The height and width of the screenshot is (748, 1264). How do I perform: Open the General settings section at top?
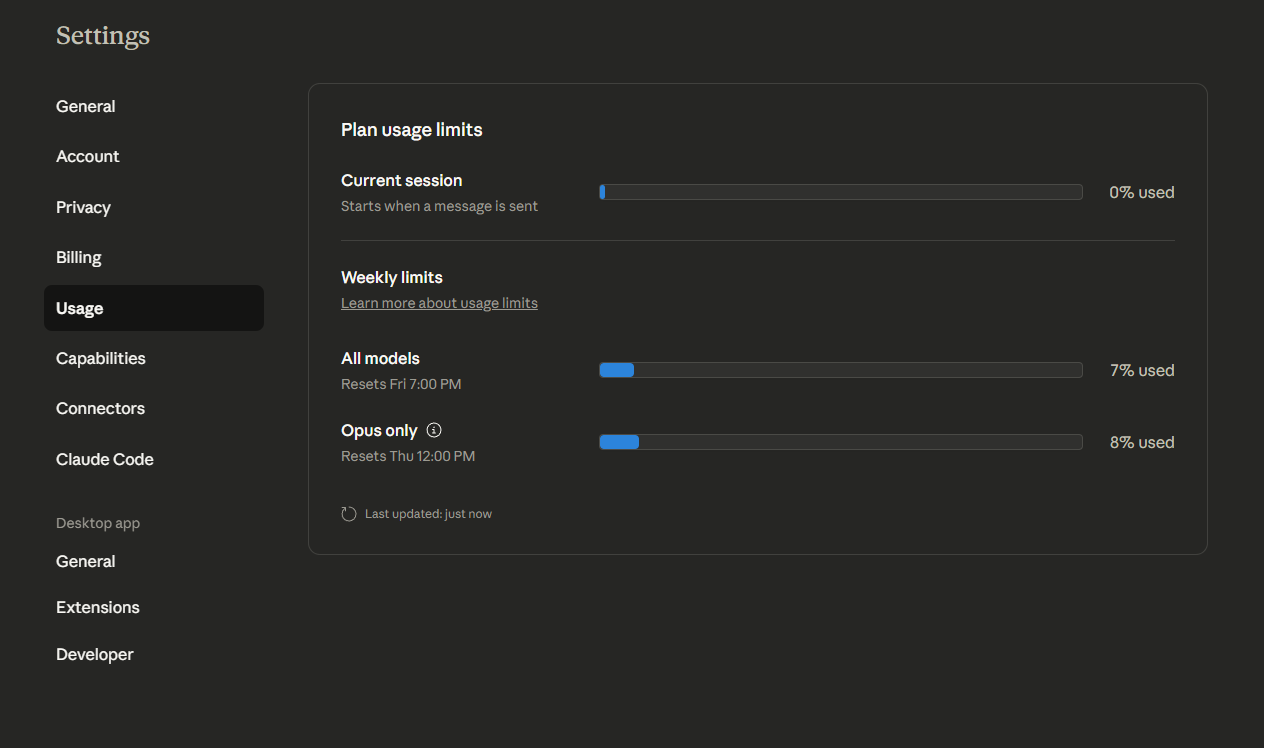pos(86,106)
